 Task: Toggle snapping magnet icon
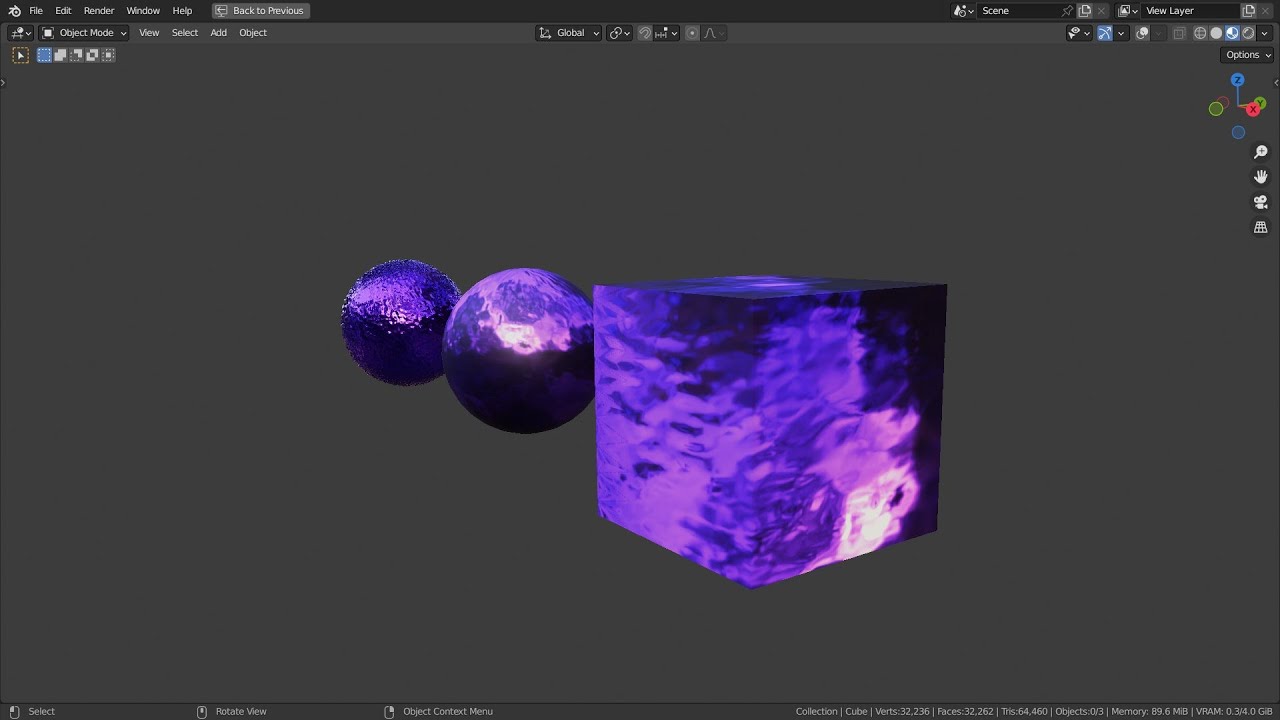pyautogui.click(x=645, y=32)
